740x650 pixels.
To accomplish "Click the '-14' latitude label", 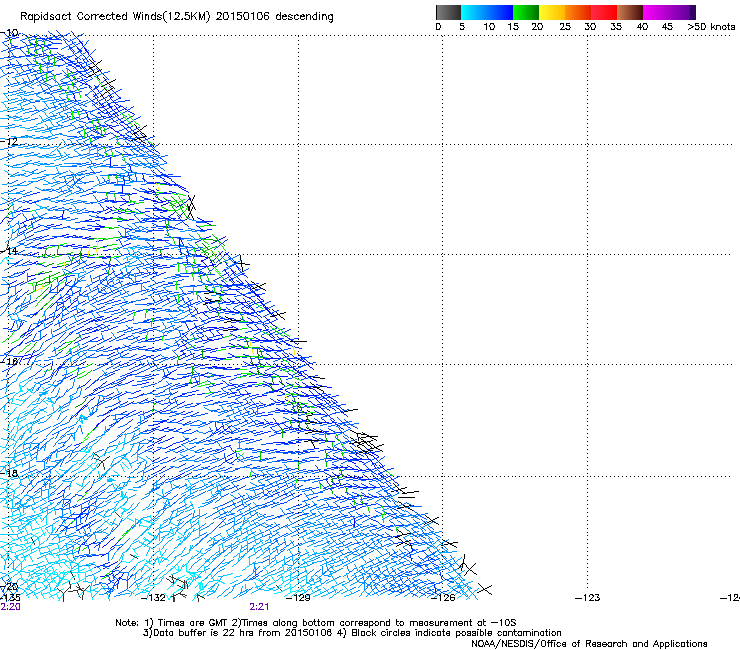I will [8, 251].
